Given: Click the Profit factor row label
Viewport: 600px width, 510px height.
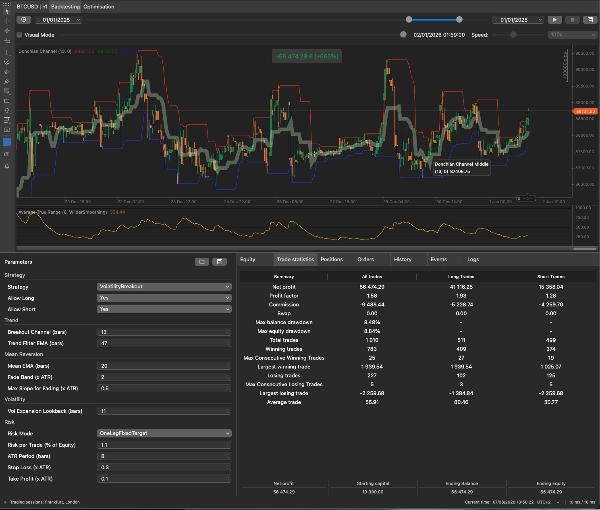Looking at the screenshot, I should click(284, 295).
